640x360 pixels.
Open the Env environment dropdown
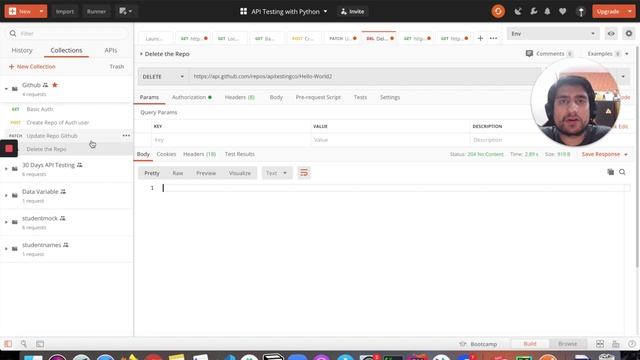tap(553, 33)
